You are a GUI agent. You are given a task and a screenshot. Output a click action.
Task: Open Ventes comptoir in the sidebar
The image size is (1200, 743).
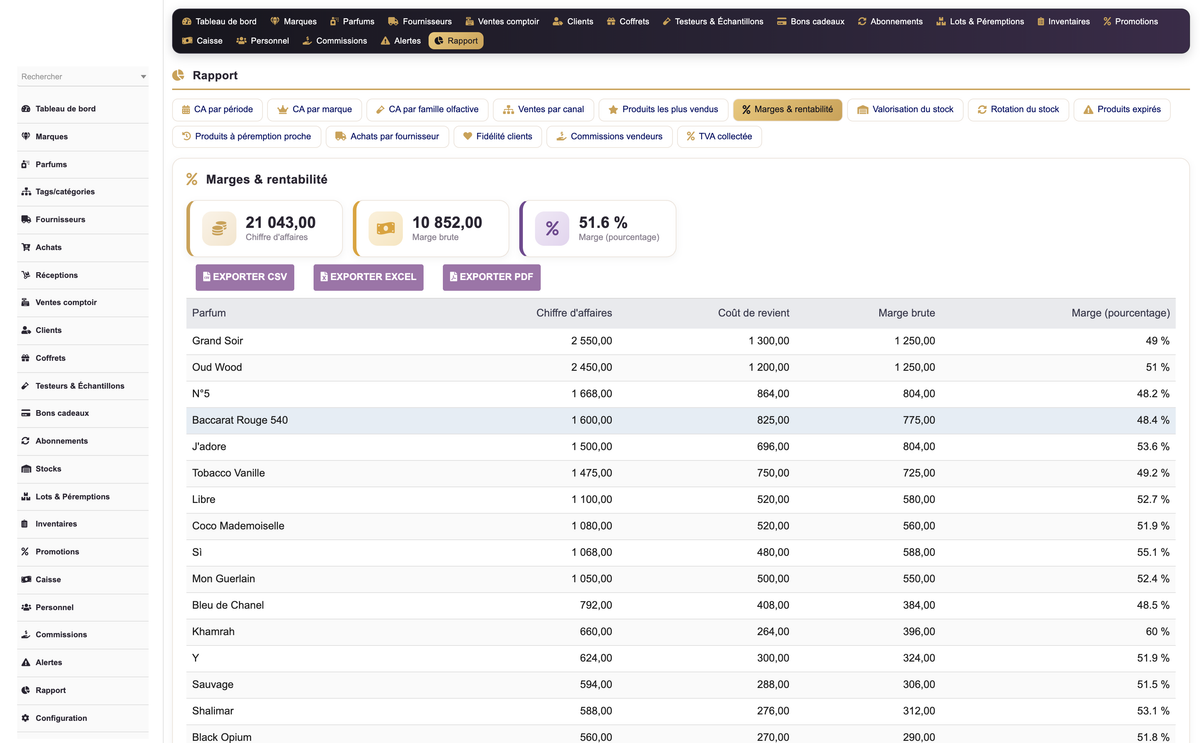point(82,302)
